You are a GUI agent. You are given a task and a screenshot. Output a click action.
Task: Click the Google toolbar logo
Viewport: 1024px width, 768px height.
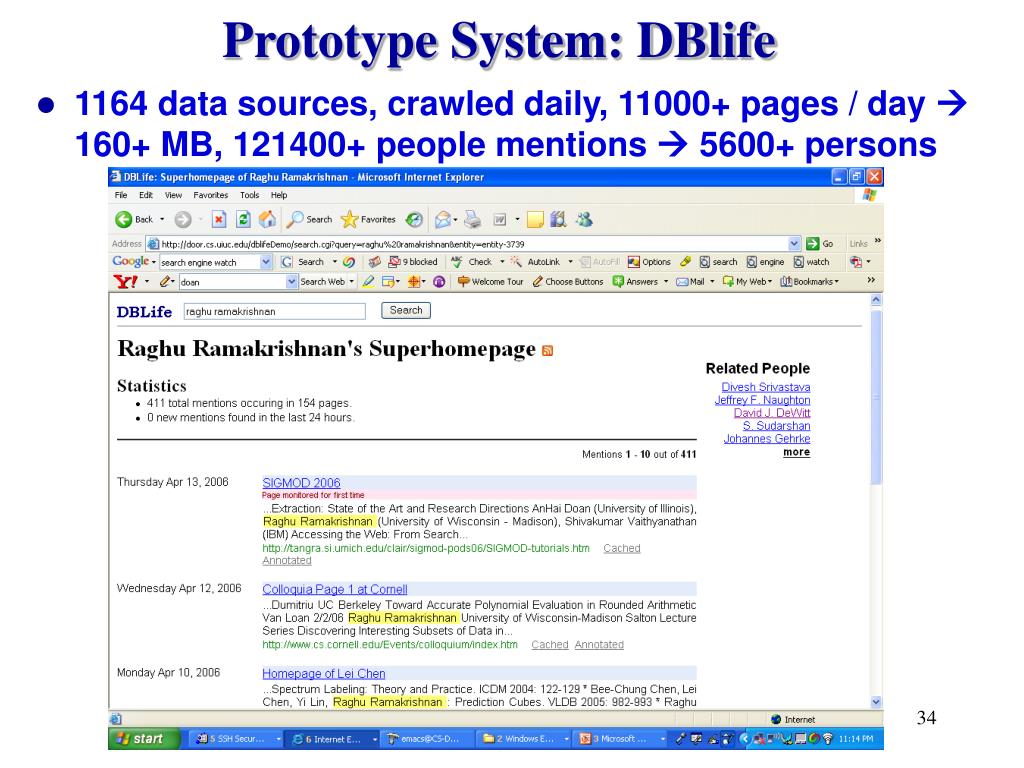click(131, 262)
